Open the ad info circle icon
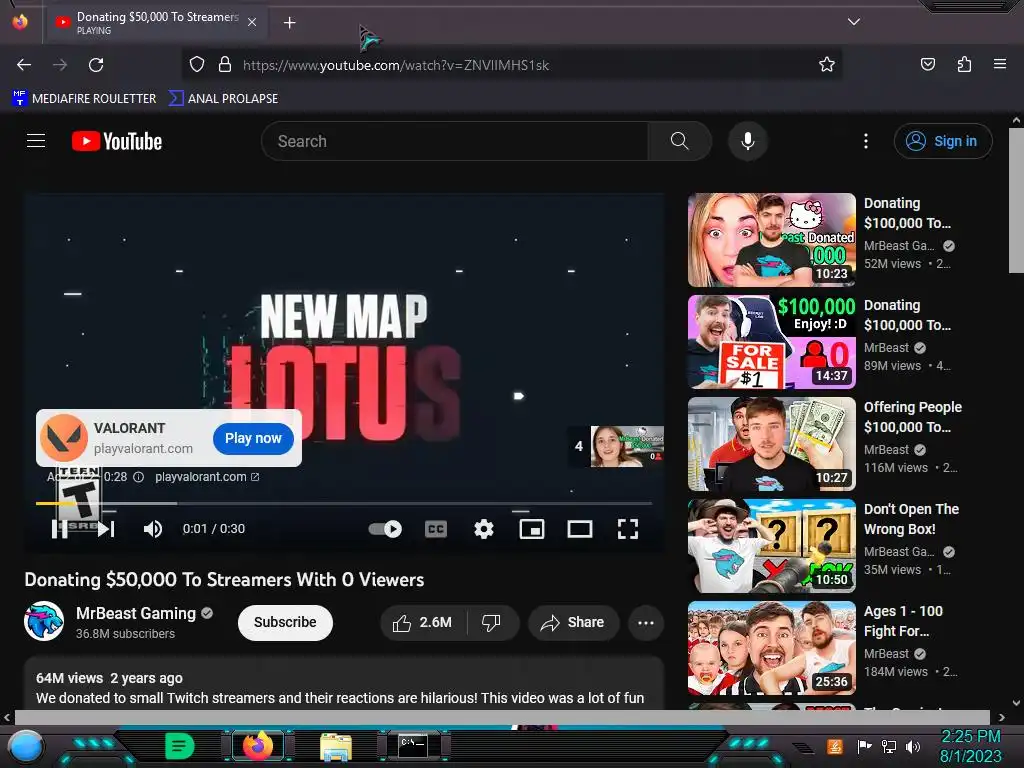Screen dimensions: 1024x768 coord(138,477)
